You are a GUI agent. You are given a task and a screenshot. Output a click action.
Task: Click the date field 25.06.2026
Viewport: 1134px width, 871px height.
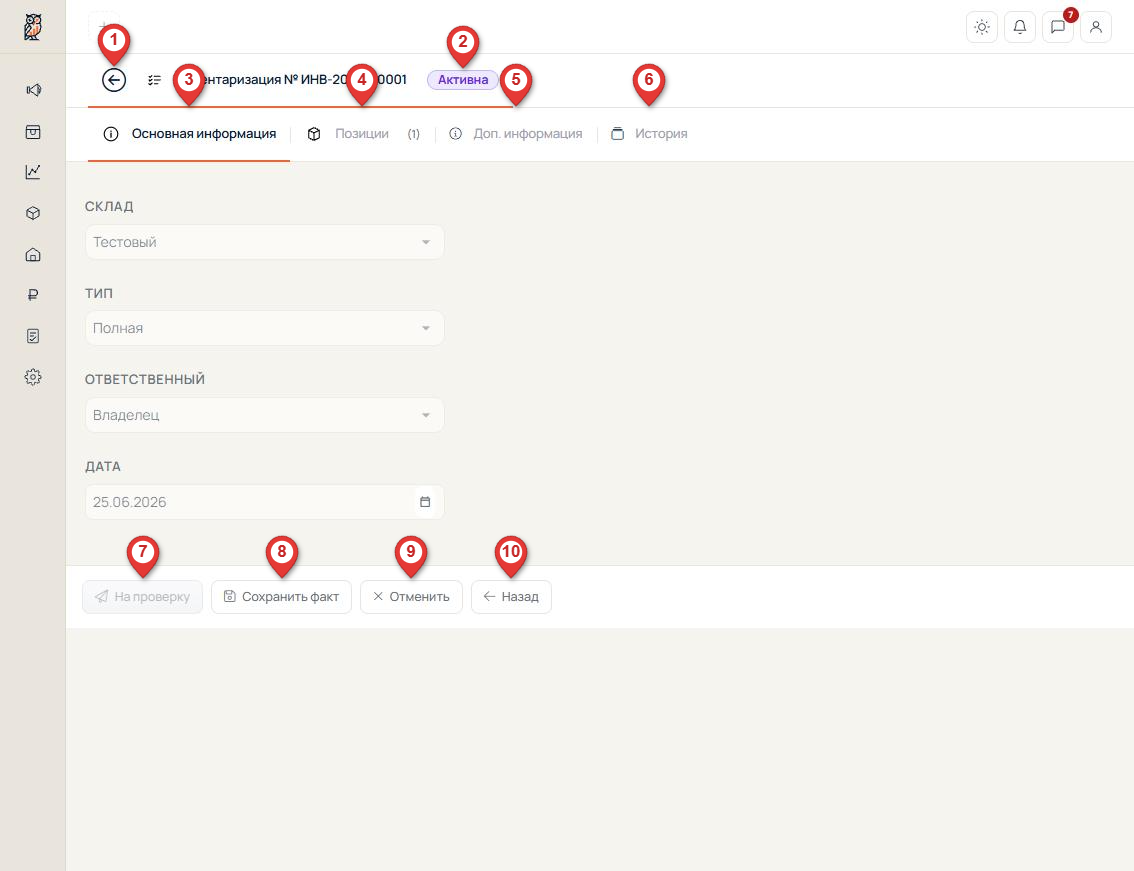[265, 502]
